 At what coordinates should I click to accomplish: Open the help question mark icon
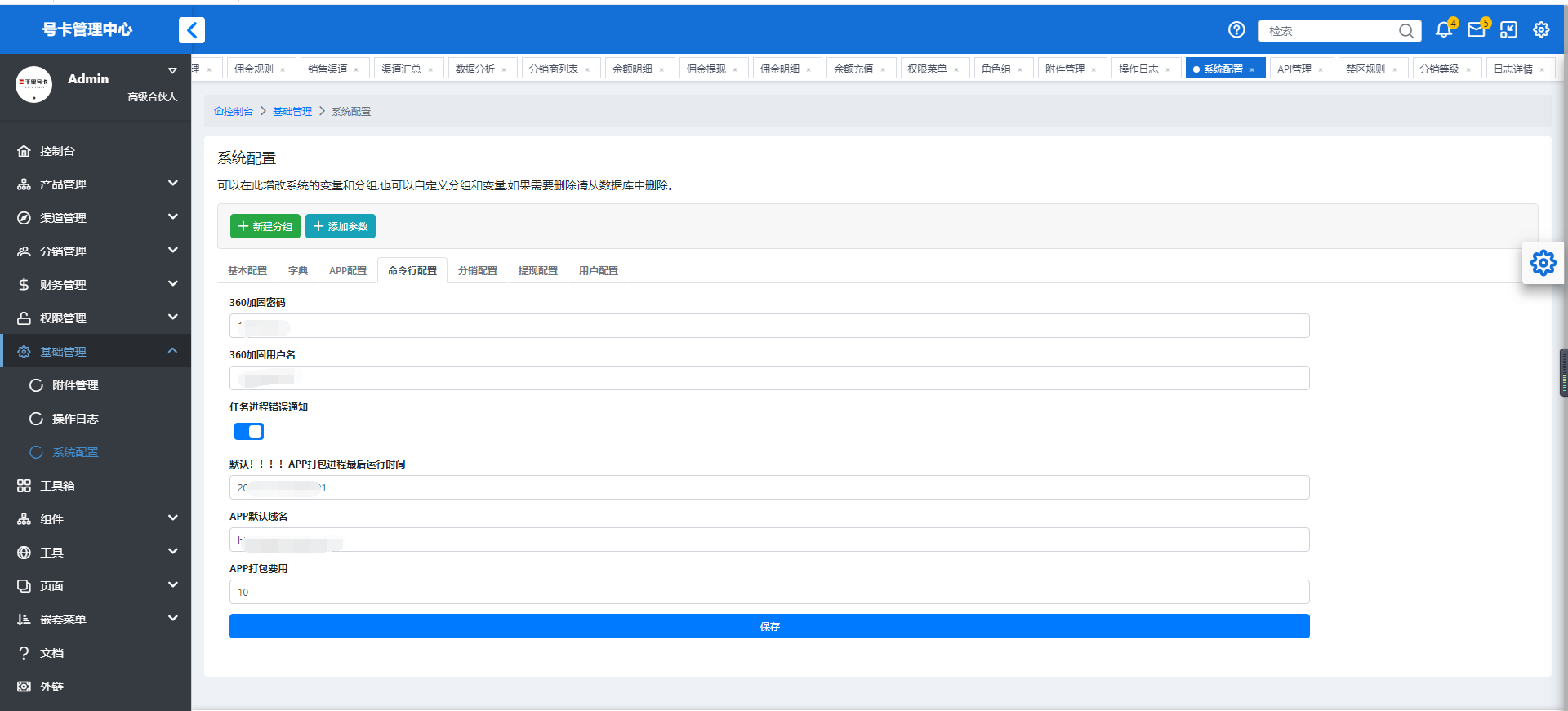[1236, 30]
